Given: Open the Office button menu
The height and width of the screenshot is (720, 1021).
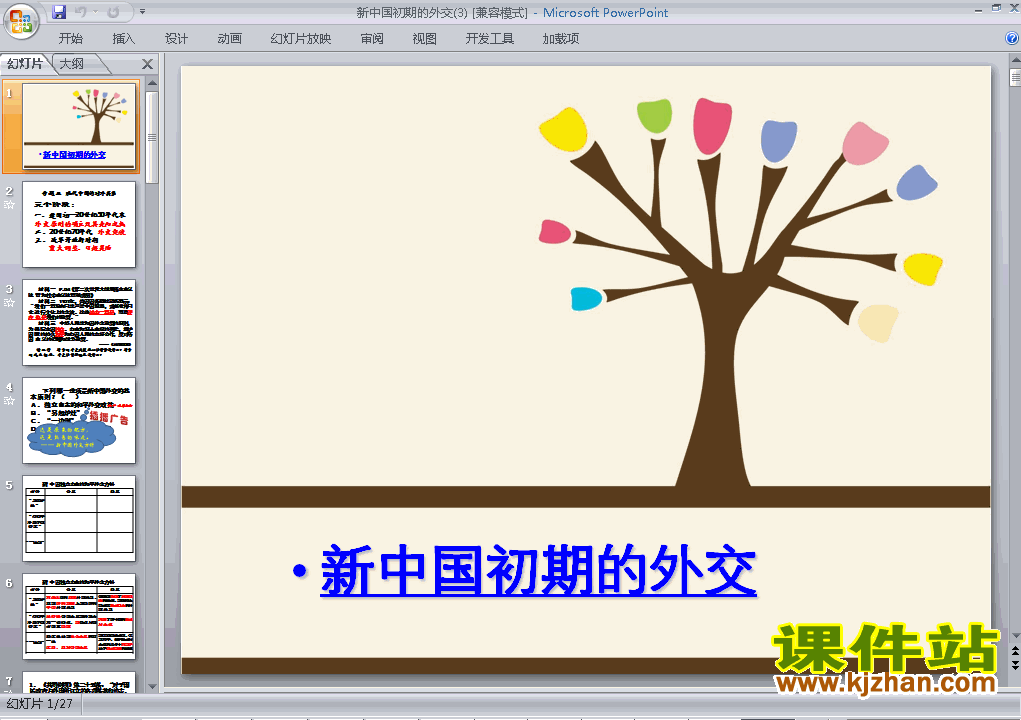Looking at the screenshot, I should pos(21,21).
